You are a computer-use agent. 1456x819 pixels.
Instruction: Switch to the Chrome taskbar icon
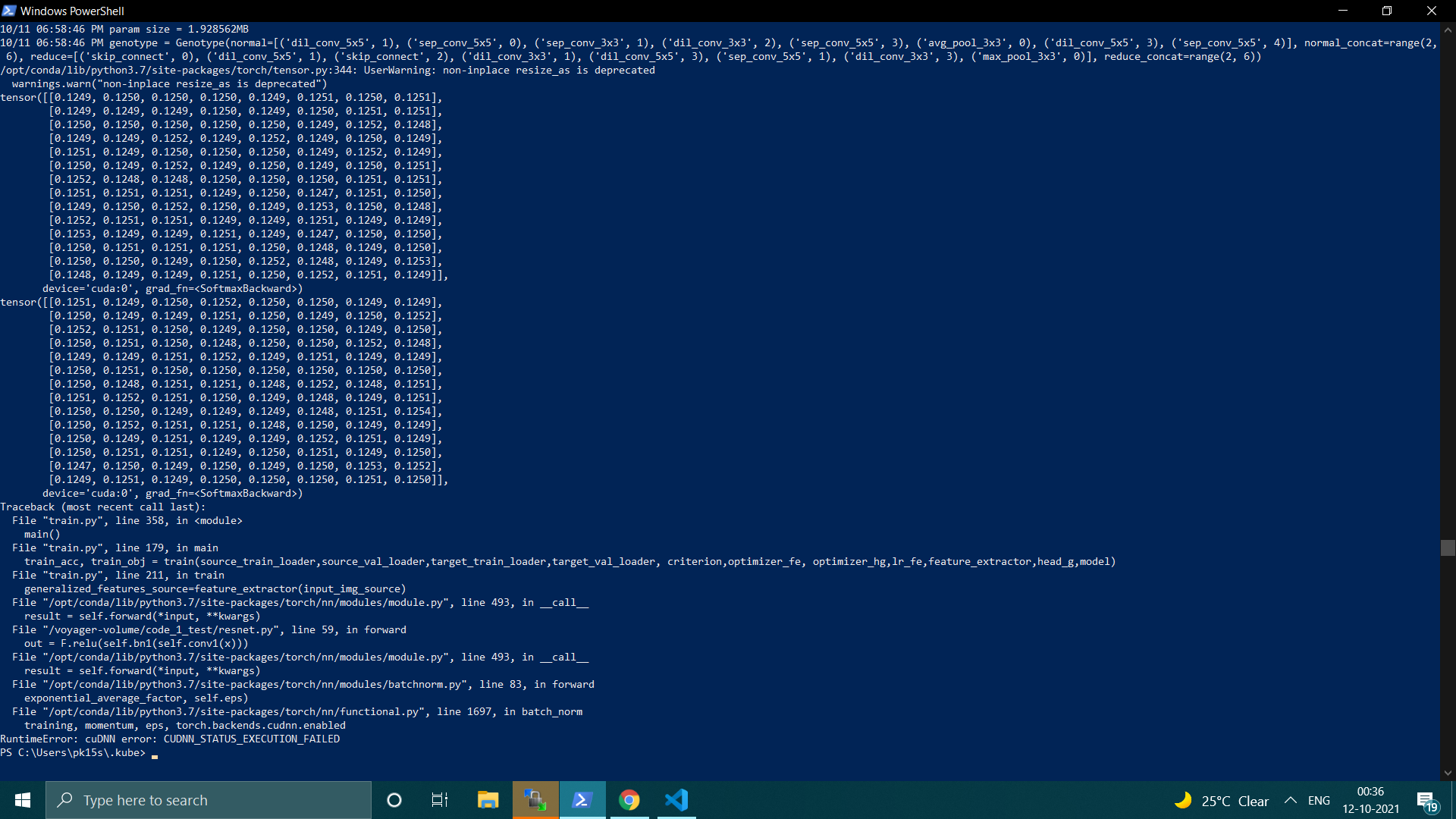[x=629, y=800]
